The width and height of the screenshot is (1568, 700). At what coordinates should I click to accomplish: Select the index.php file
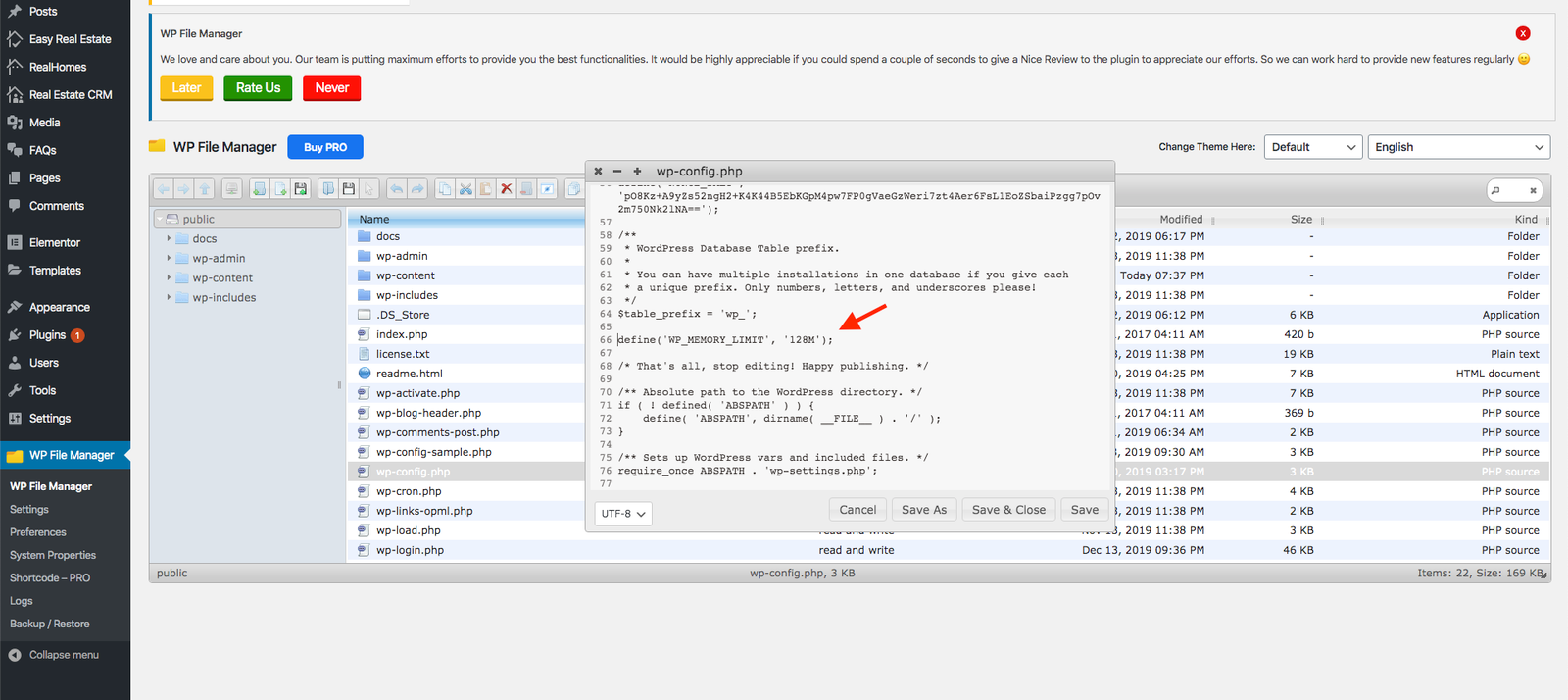(402, 334)
